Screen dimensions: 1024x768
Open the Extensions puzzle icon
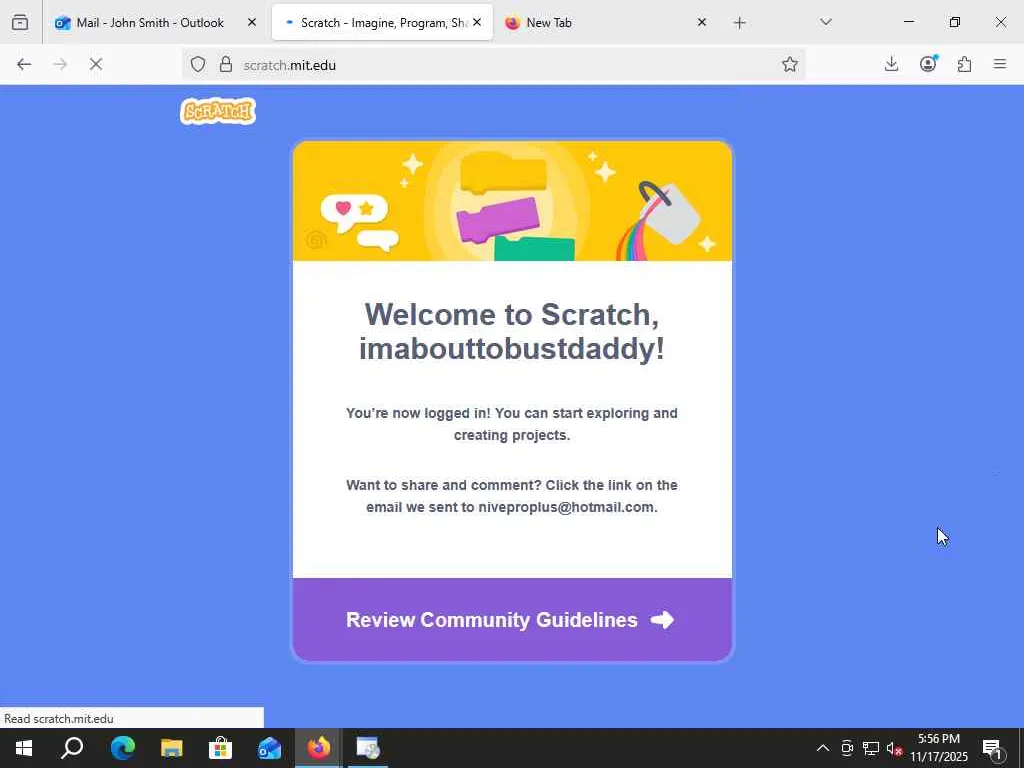tap(964, 64)
